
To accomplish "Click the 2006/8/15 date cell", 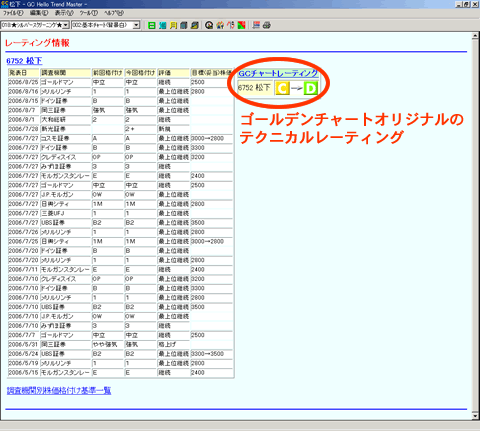I will coord(23,101).
